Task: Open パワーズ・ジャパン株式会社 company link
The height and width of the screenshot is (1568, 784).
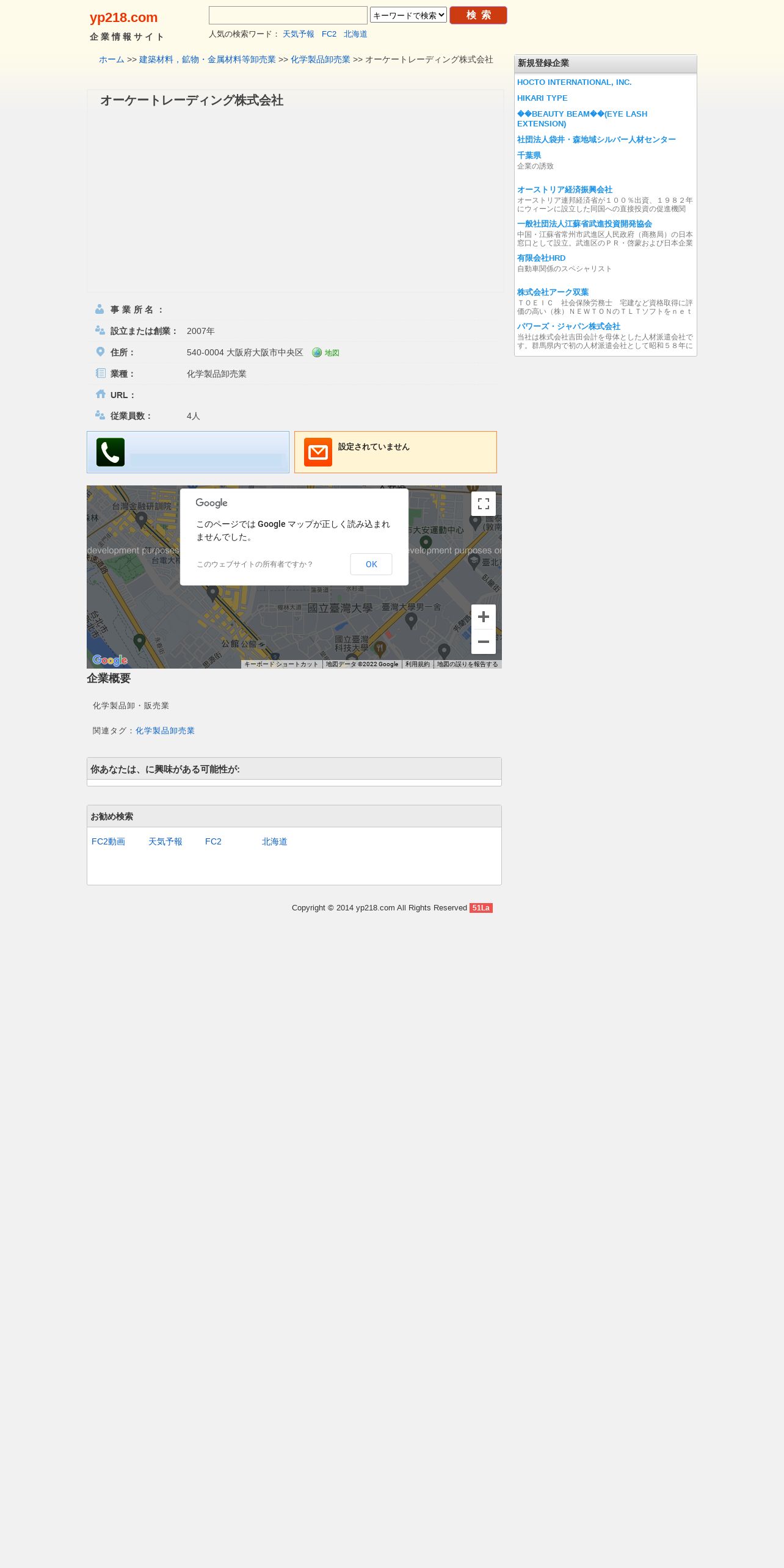Action: (568, 327)
